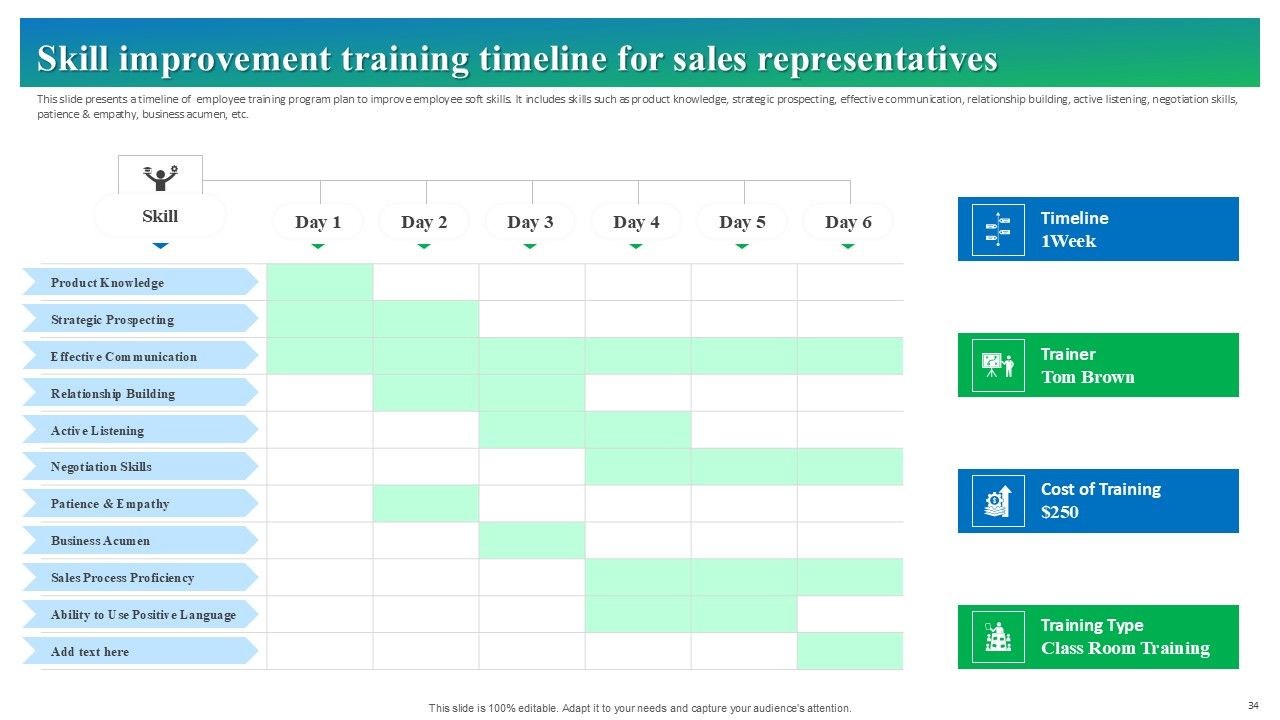The image size is (1280, 720).
Task: Click the skill person icon above Skill
Action: coord(160,177)
